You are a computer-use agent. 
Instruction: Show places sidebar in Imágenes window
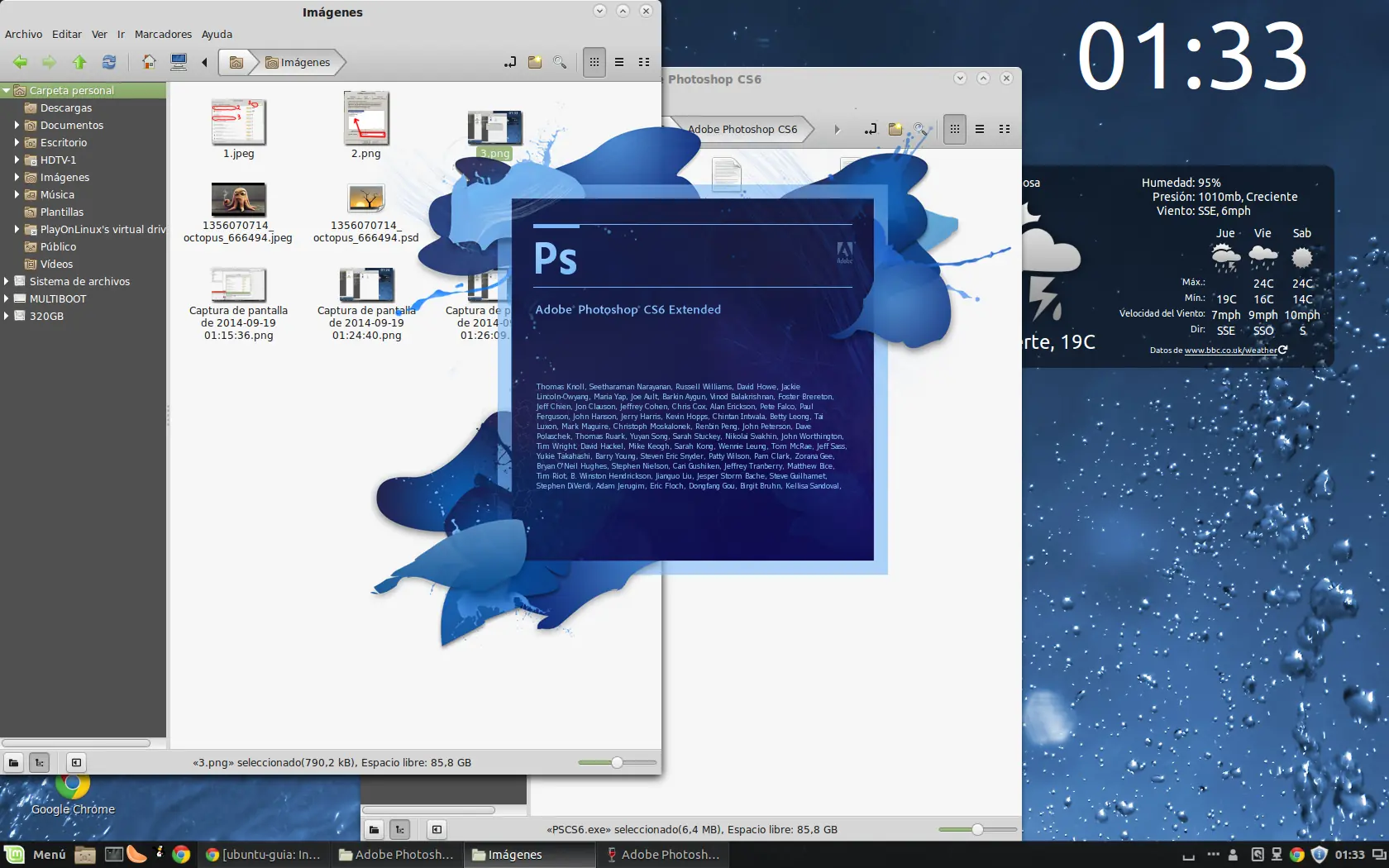[14, 762]
